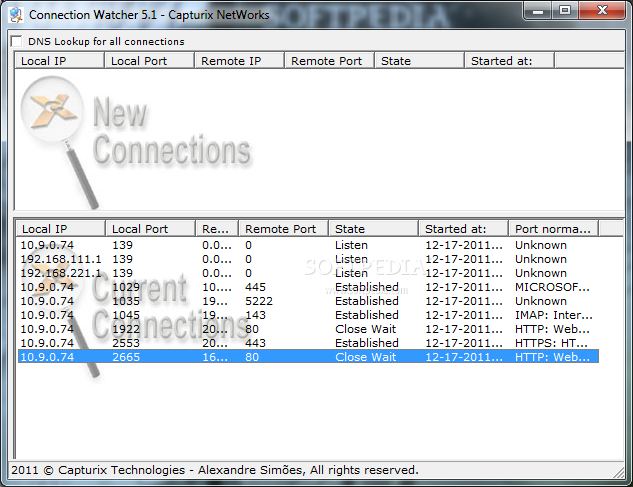Image resolution: width=633 pixels, height=487 pixels.
Task: Click the resize grip at window corner
Action: pyautogui.click(x=619, y=473)
